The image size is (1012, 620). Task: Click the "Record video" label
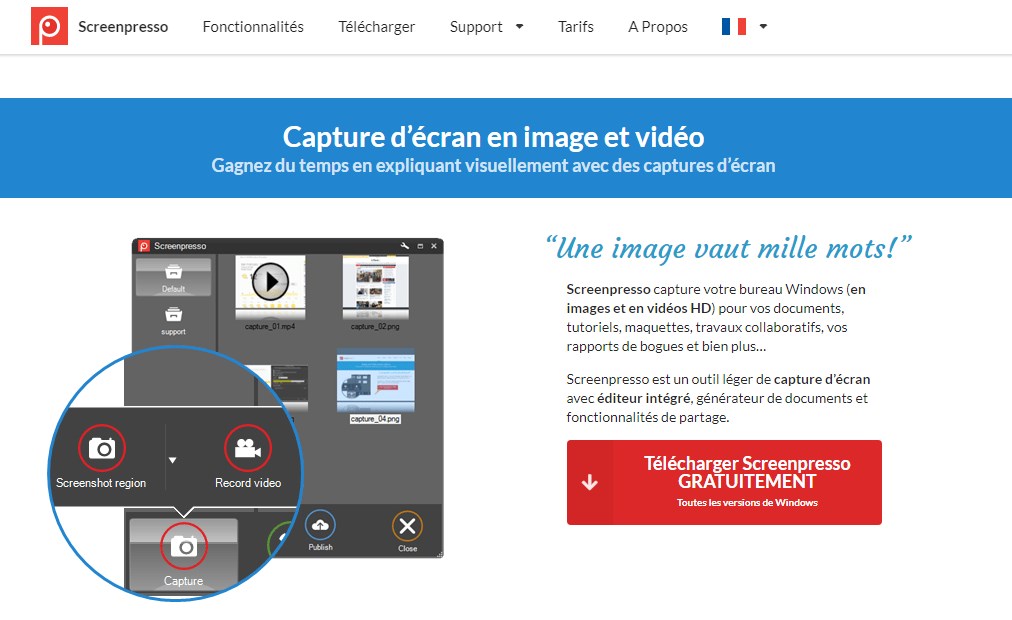248,483
